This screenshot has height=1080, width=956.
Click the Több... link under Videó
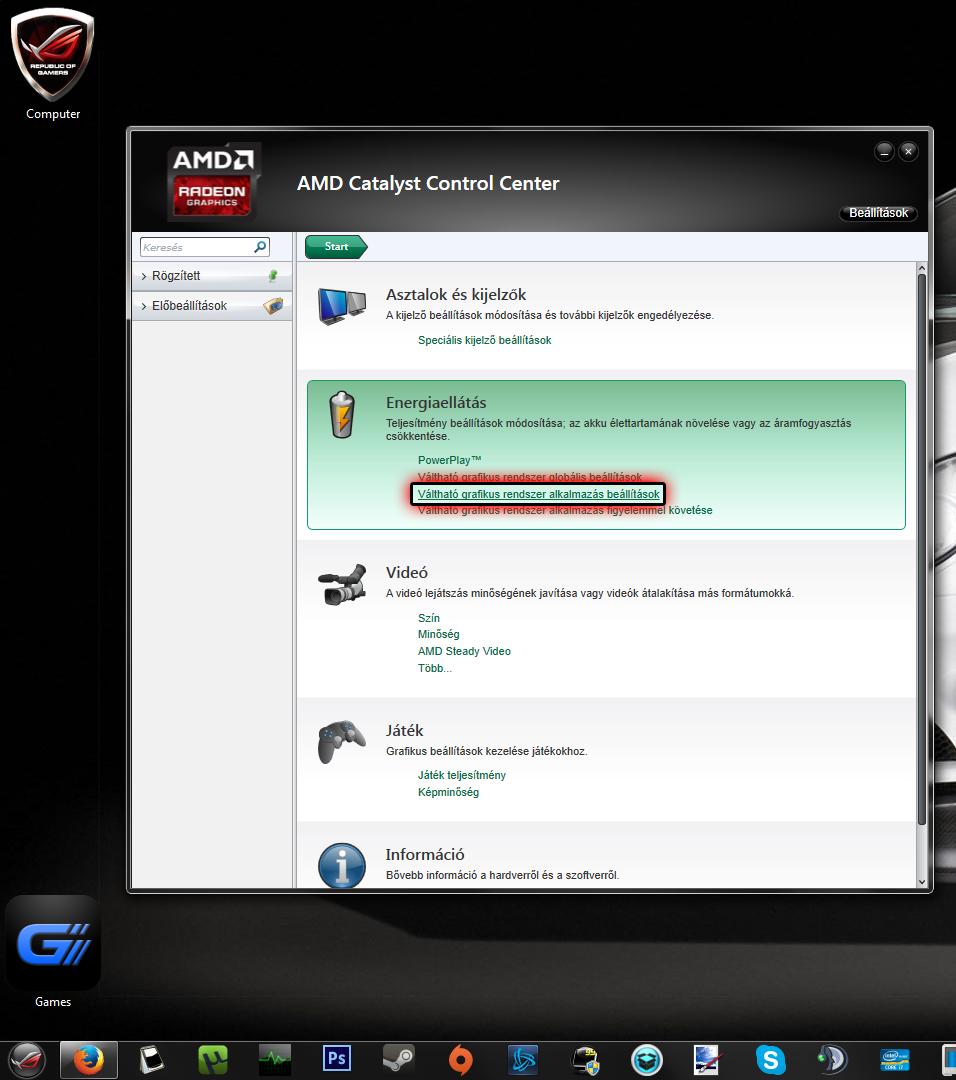click(435, 668)
